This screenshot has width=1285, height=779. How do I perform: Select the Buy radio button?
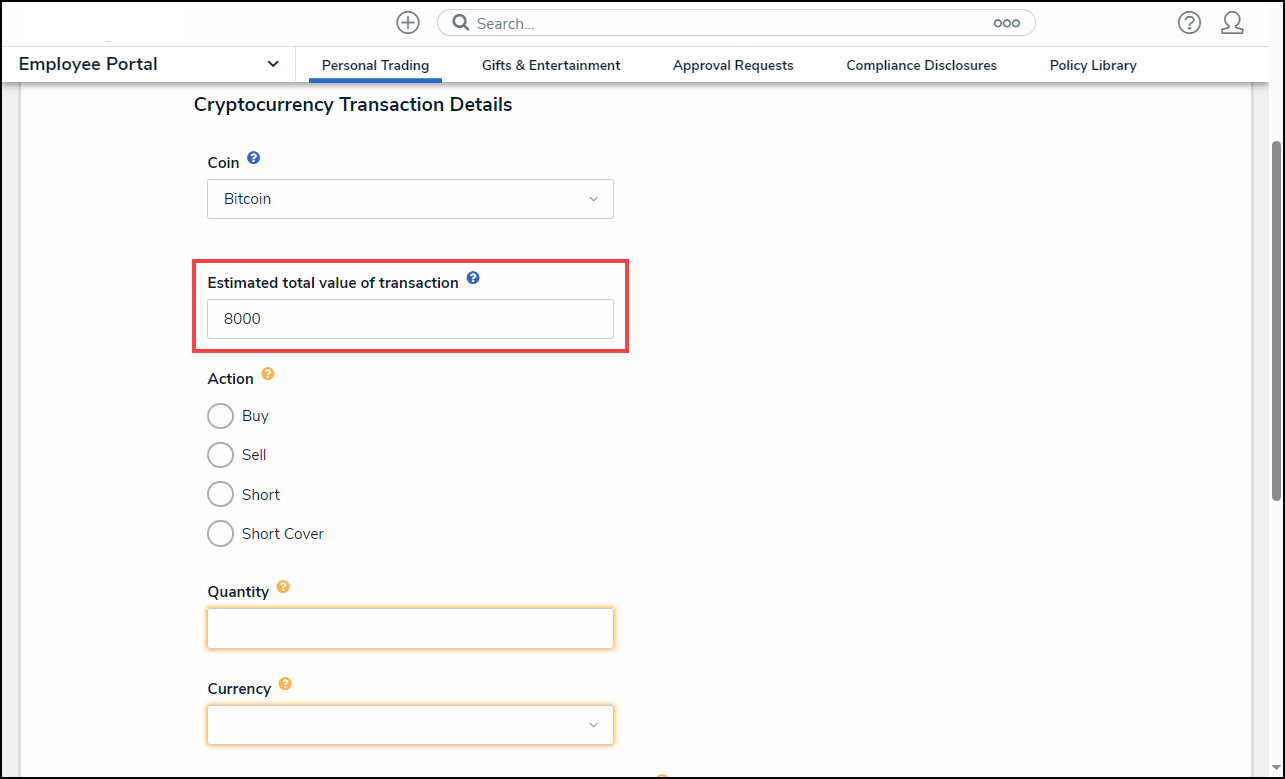pyautogui.click(x=220, y=416)
